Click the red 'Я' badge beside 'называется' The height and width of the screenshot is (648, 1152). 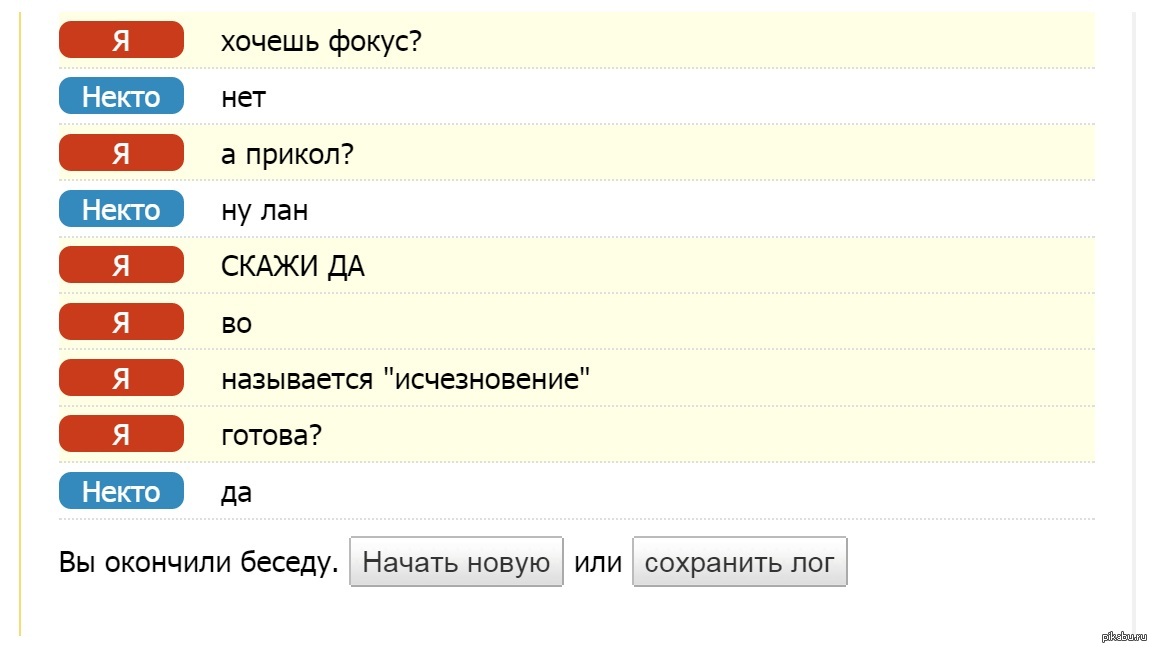pos(121,378)
